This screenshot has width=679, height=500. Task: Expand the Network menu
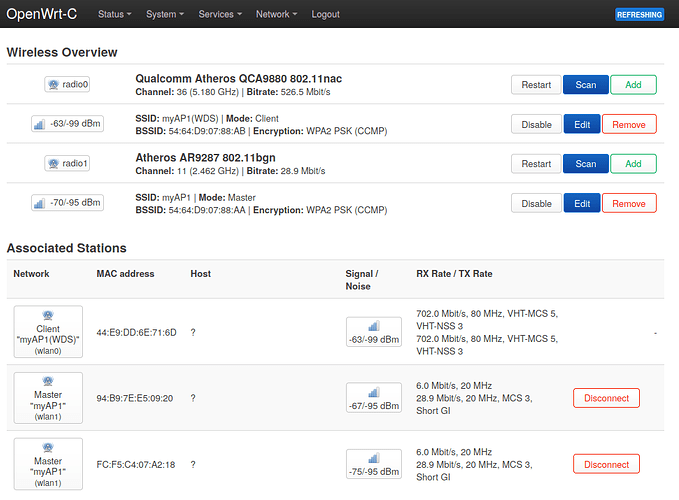(x=276, y=14)
